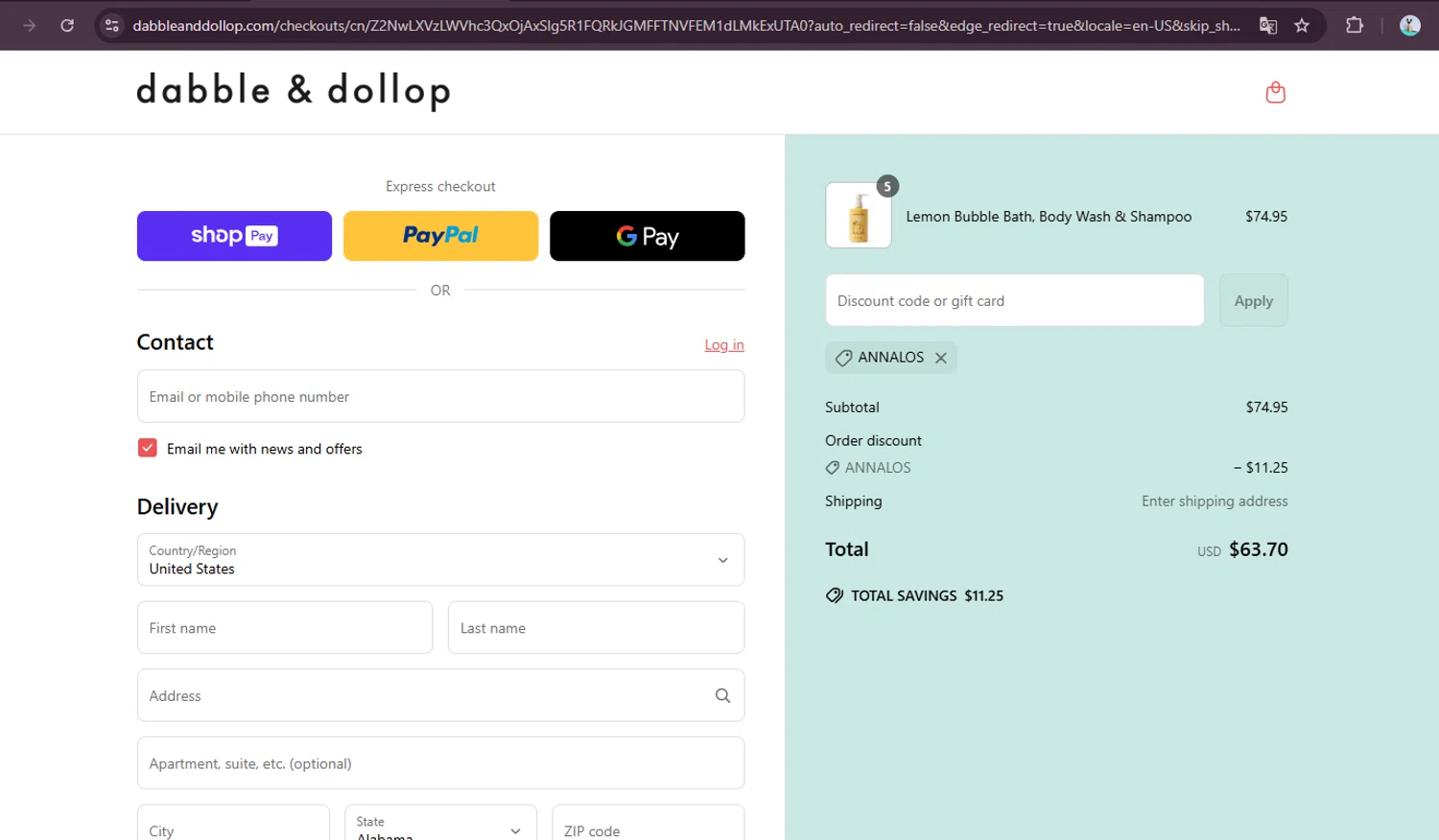
Task: Click the browser address bar URL
Action: coord(686,26)
